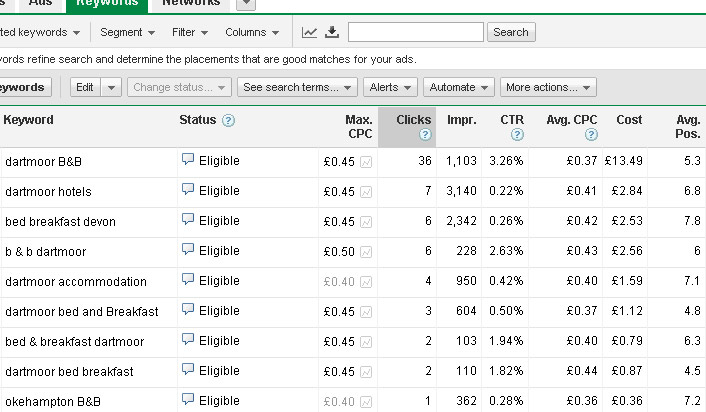Sort by the Cost column header
Image resolution: width=706 pixels, height=412 pixels.
coord(629,120)
